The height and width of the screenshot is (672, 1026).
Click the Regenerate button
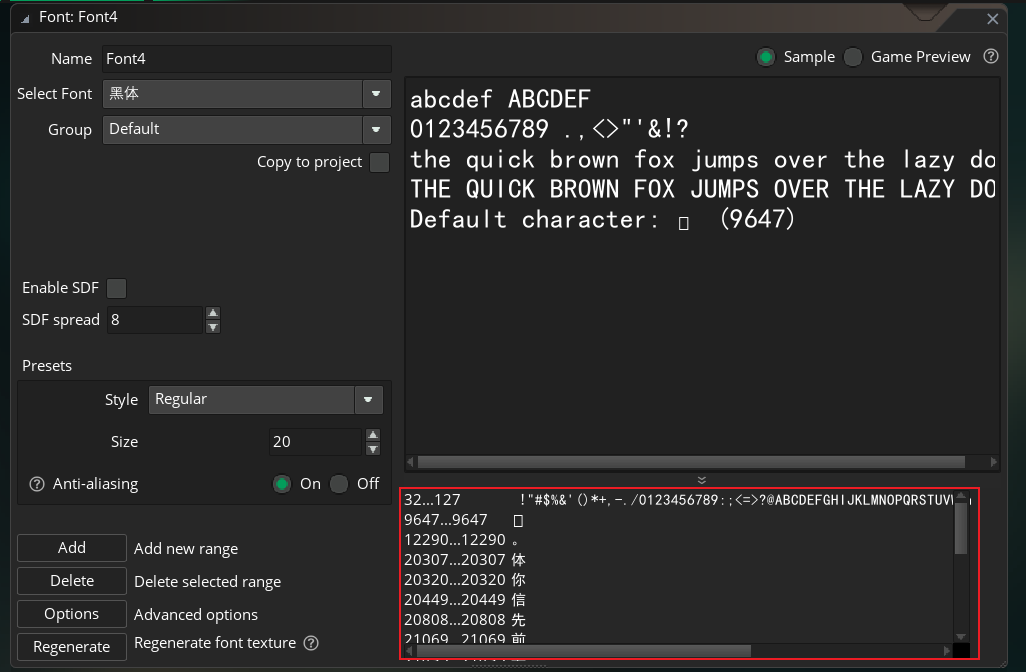tap(72, 647)
